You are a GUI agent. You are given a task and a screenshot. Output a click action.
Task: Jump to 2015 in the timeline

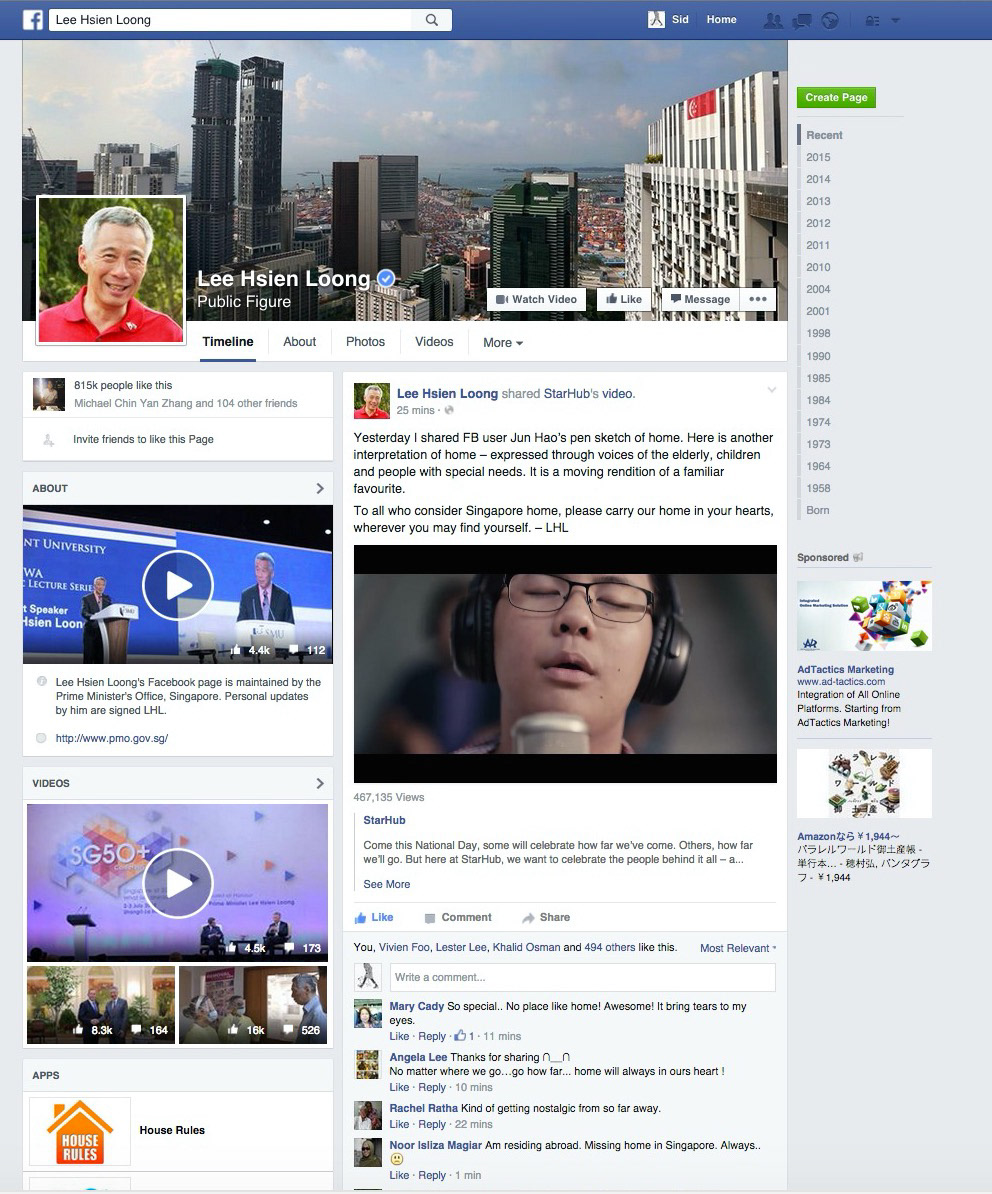(x=818, y=157)
